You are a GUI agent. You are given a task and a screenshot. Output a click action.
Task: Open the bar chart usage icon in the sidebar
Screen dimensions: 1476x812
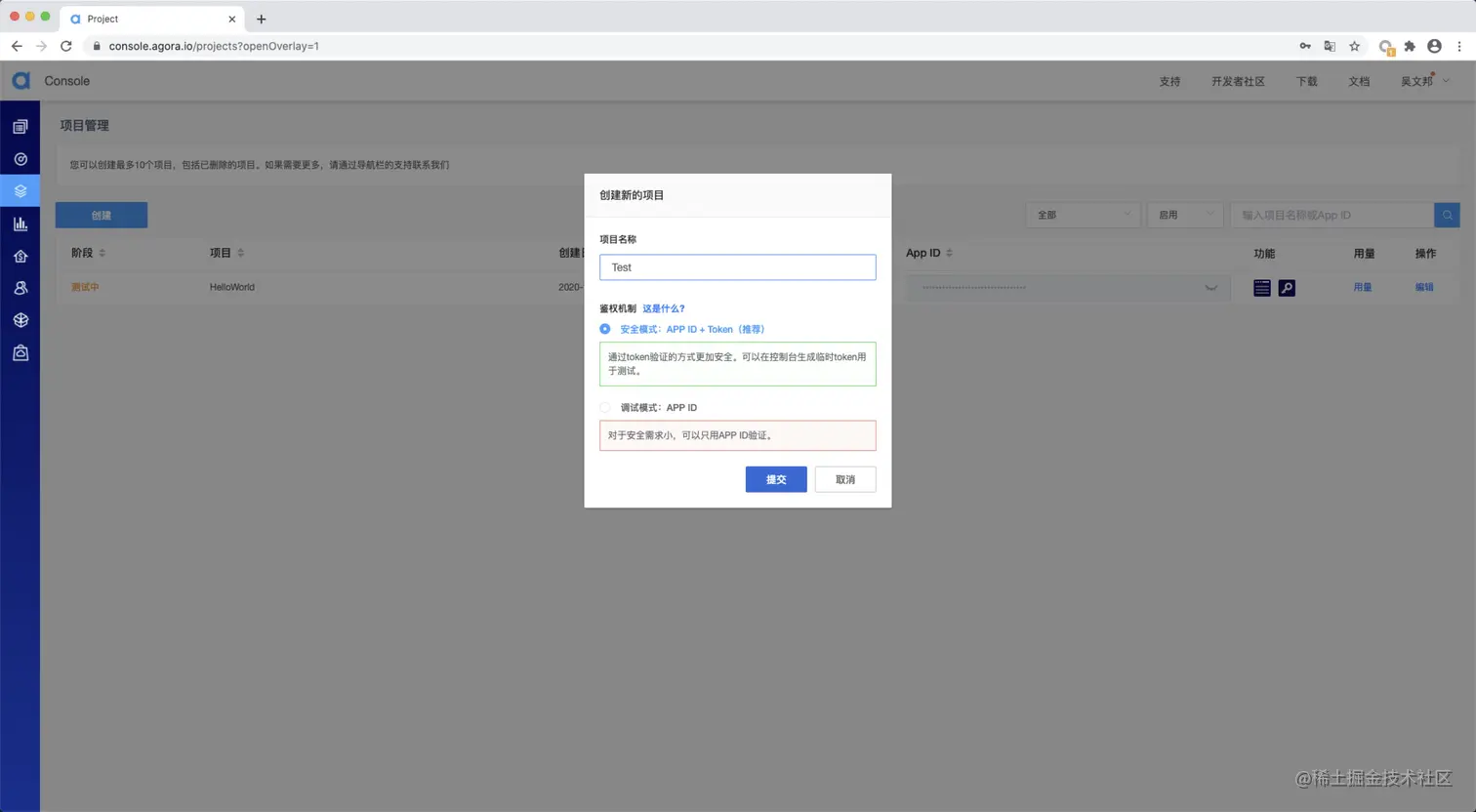coord(20,223)
